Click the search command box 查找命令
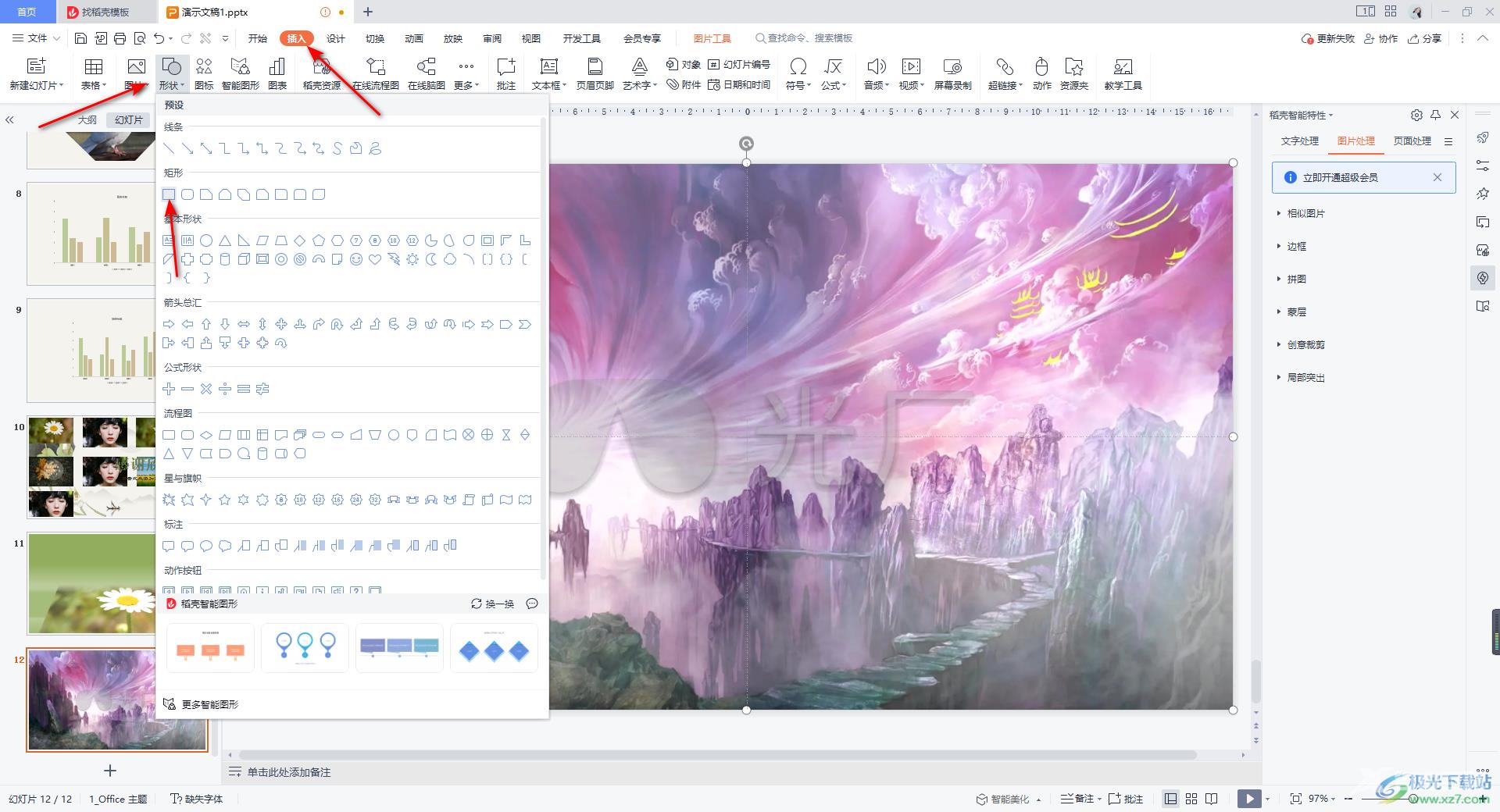 (x=803, y=38)
